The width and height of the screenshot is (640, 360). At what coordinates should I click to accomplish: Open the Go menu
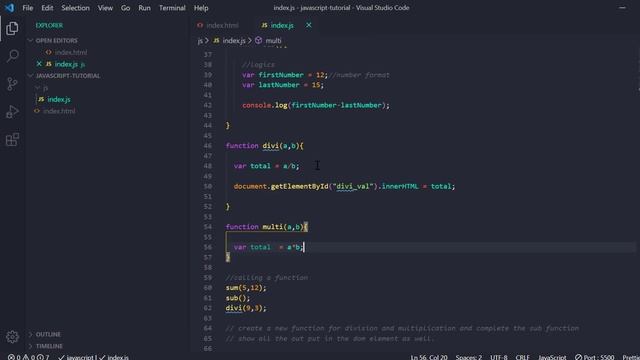click(125, 8)
